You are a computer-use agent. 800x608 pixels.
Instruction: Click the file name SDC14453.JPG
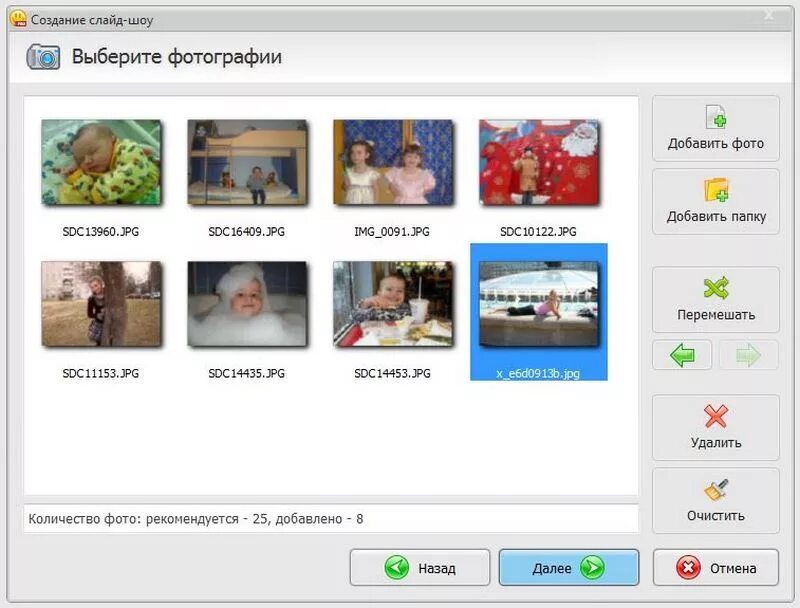(392, 373)
